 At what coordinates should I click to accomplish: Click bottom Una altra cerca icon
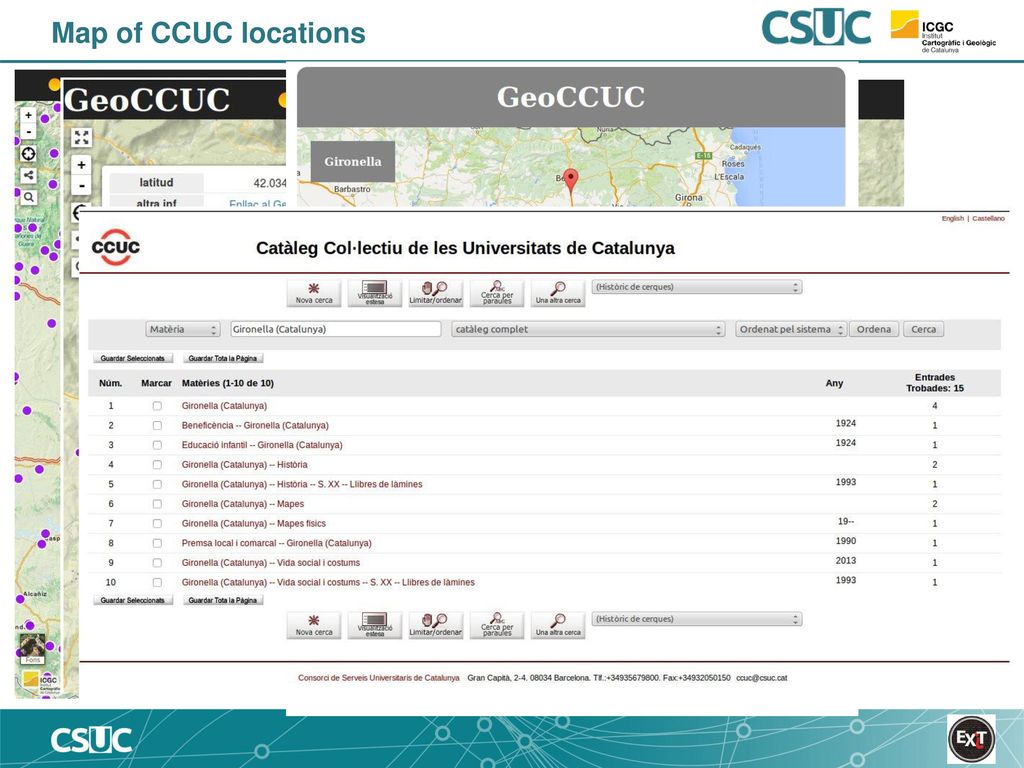pyautogui.click(x=558, y=625)
